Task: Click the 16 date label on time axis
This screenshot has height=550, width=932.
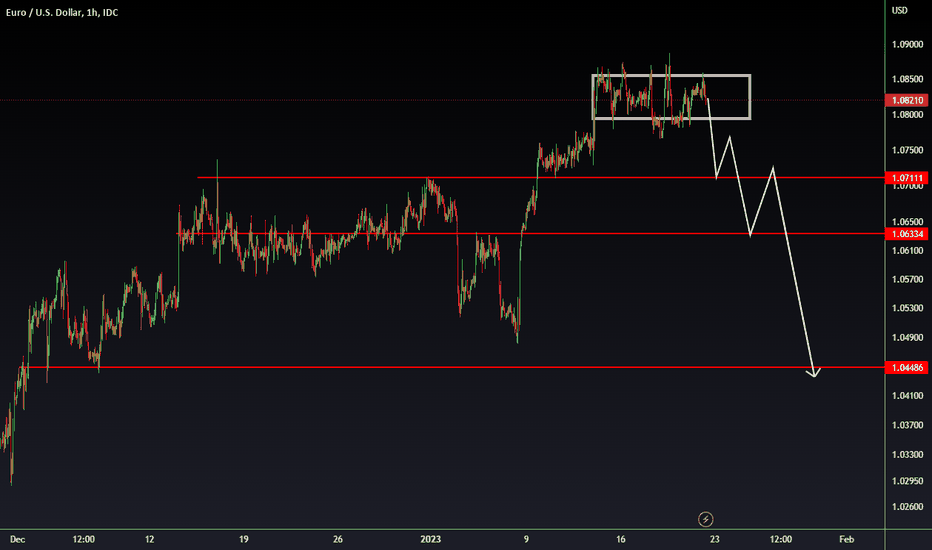Action: [x=621, y=539]
